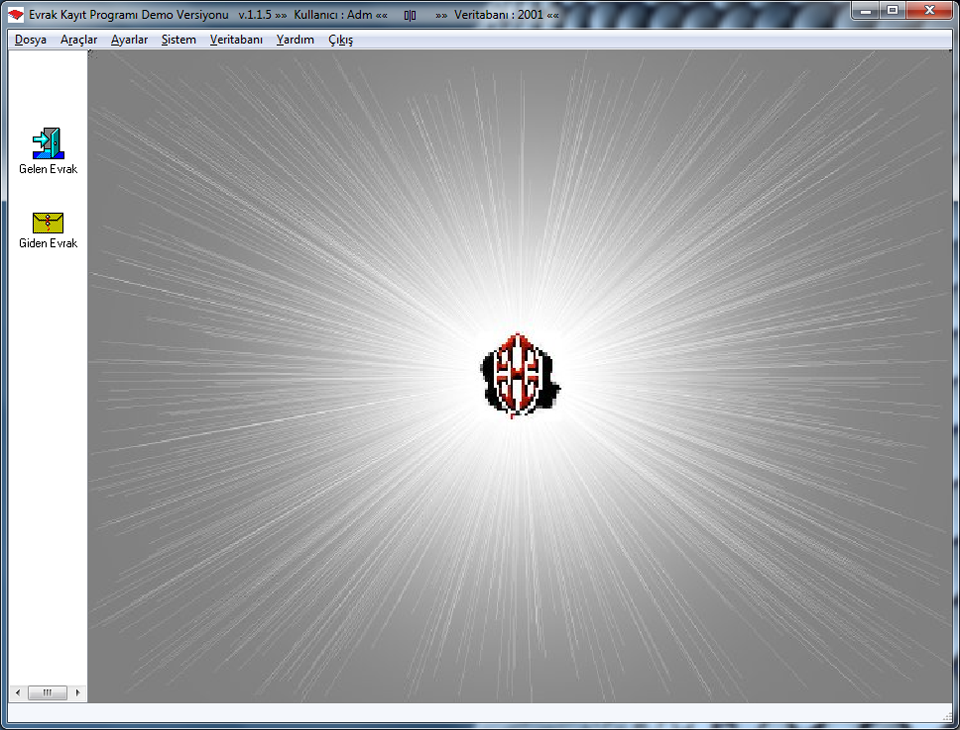Open the Sistem menu
The width and height of the screenshot is (960, 730).
[x=179, y=40]
